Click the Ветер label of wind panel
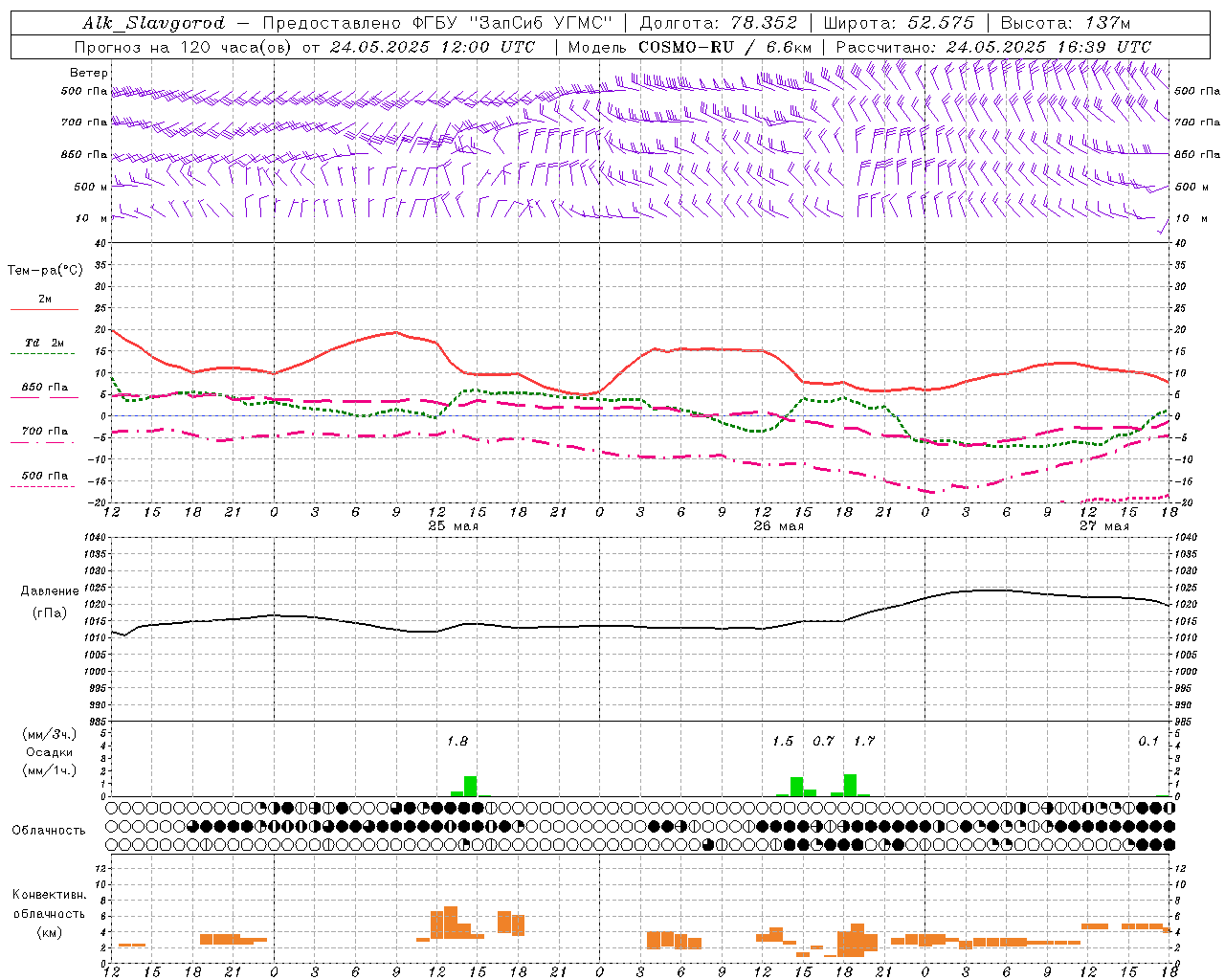Screen dimensions: 1225x980 [x=89, y=73]
